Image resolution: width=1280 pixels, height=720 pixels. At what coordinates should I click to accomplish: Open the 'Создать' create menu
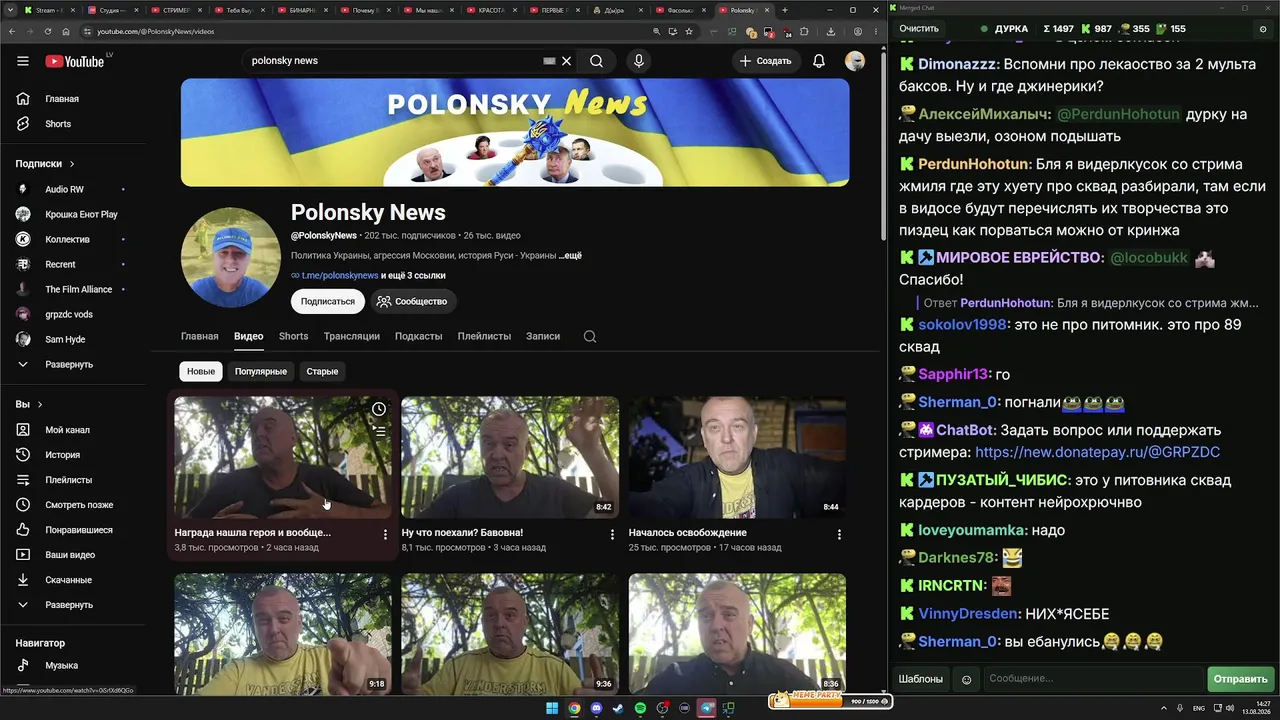(765, 61)
